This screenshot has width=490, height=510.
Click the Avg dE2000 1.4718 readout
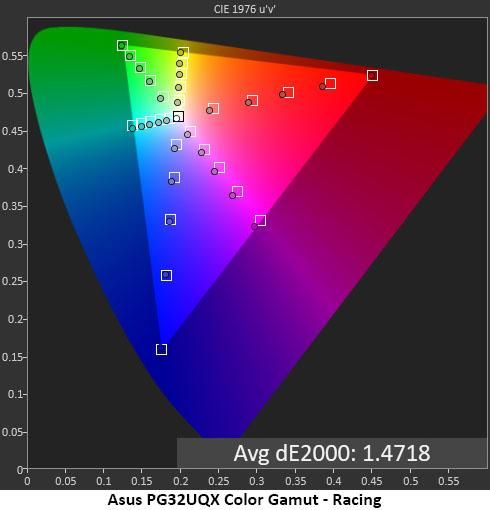pyautogui.click(x=332, y=453)
